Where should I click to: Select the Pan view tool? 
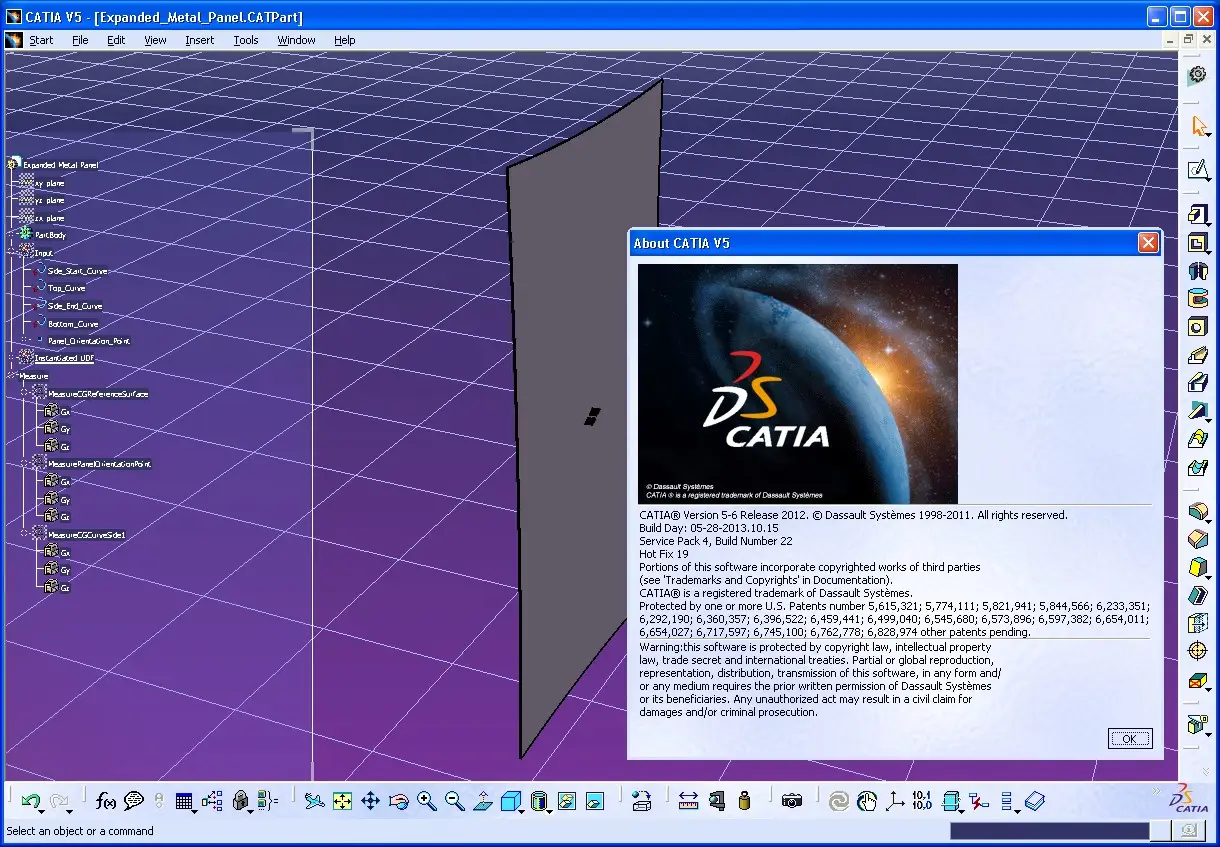coord(371,801)
